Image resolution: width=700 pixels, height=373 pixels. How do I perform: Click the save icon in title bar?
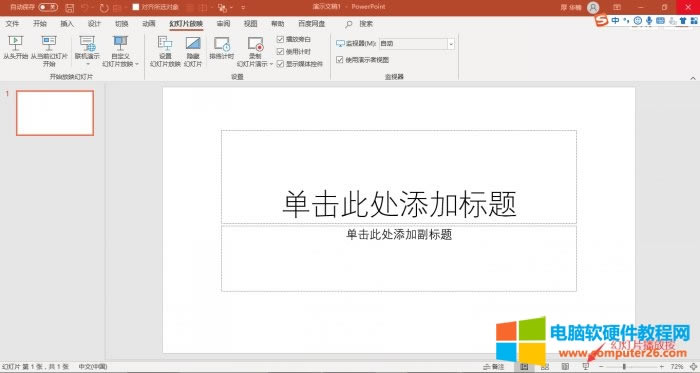pos(70,8)
